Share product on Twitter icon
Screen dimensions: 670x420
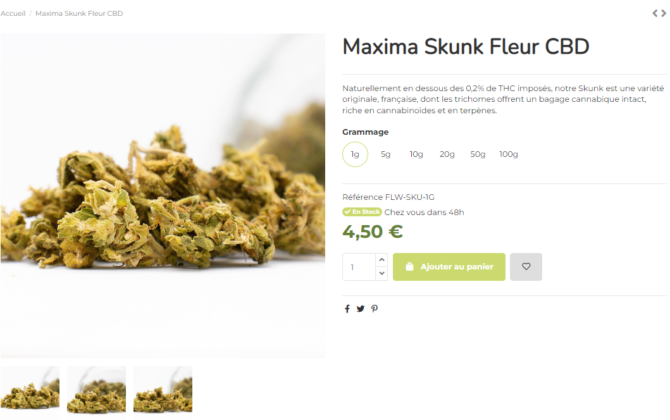360,309
